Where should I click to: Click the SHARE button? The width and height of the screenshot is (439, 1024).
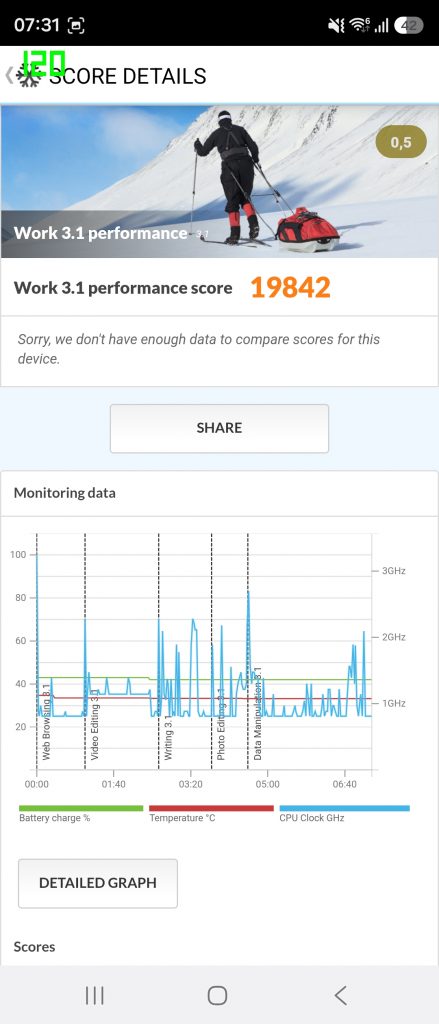219,428
